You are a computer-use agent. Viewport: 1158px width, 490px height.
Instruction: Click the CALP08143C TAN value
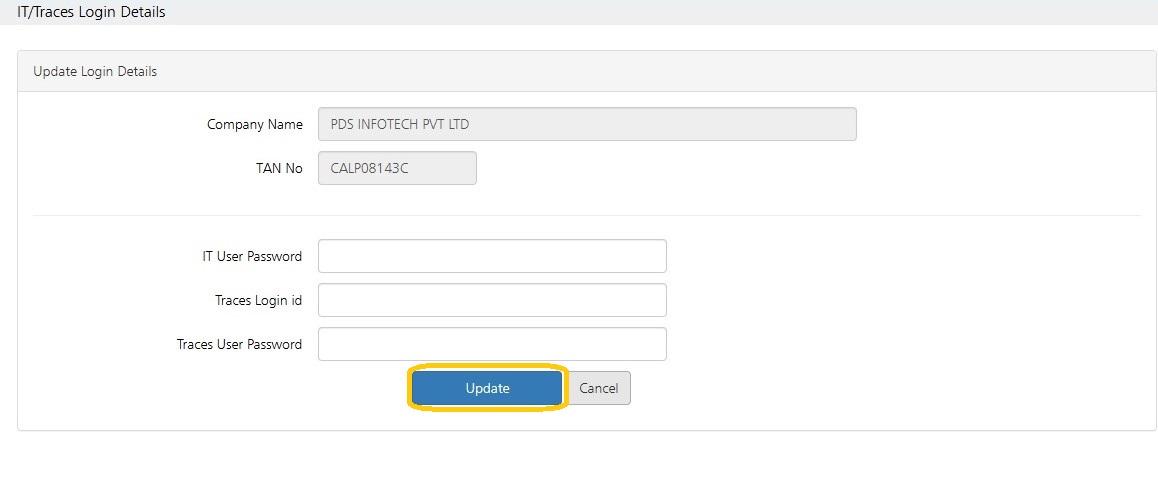pyautogui.click(x=370, y=169)
